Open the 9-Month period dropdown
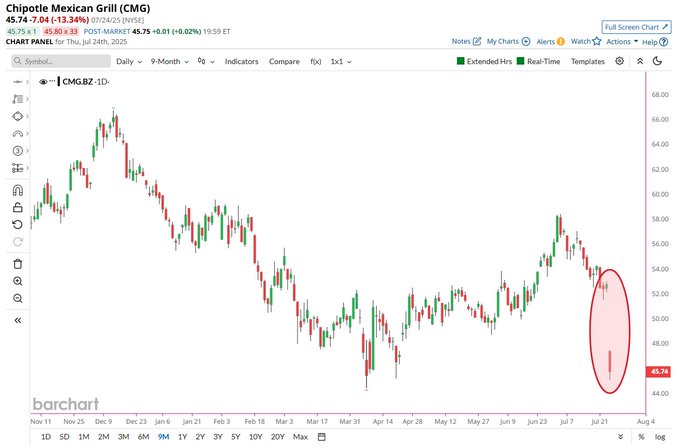The image size is (680, 448). coord(170,62)
